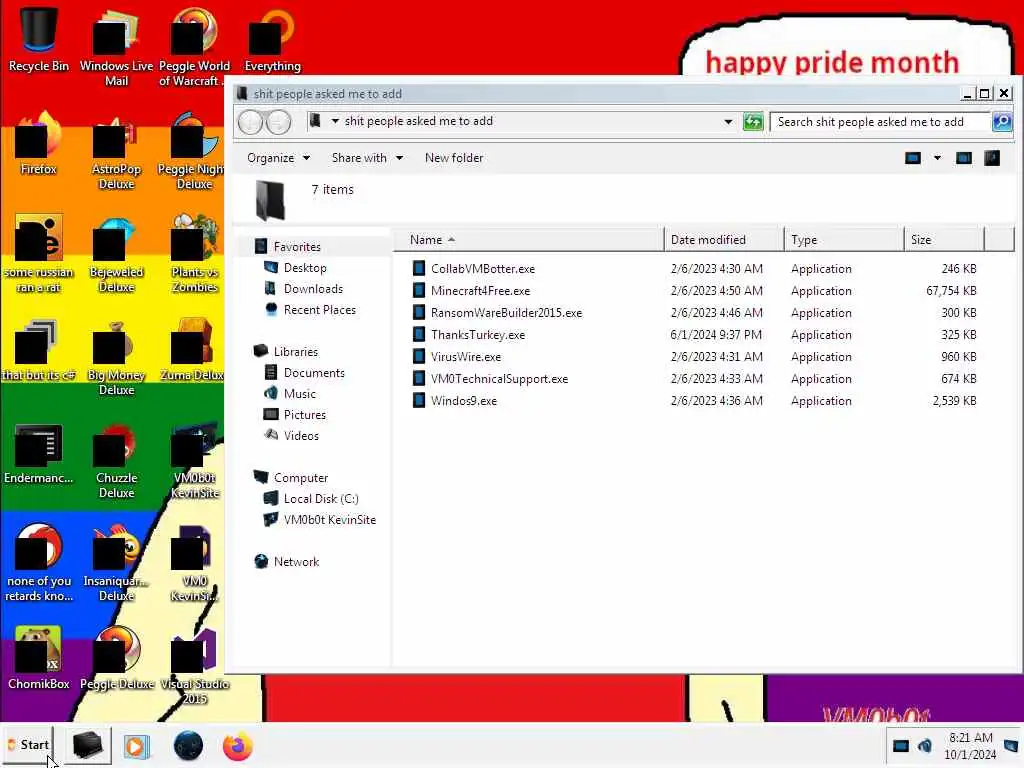Sort by Name column header
Image resolution: width=1024 pixels, height=768 pixels.
528,240
